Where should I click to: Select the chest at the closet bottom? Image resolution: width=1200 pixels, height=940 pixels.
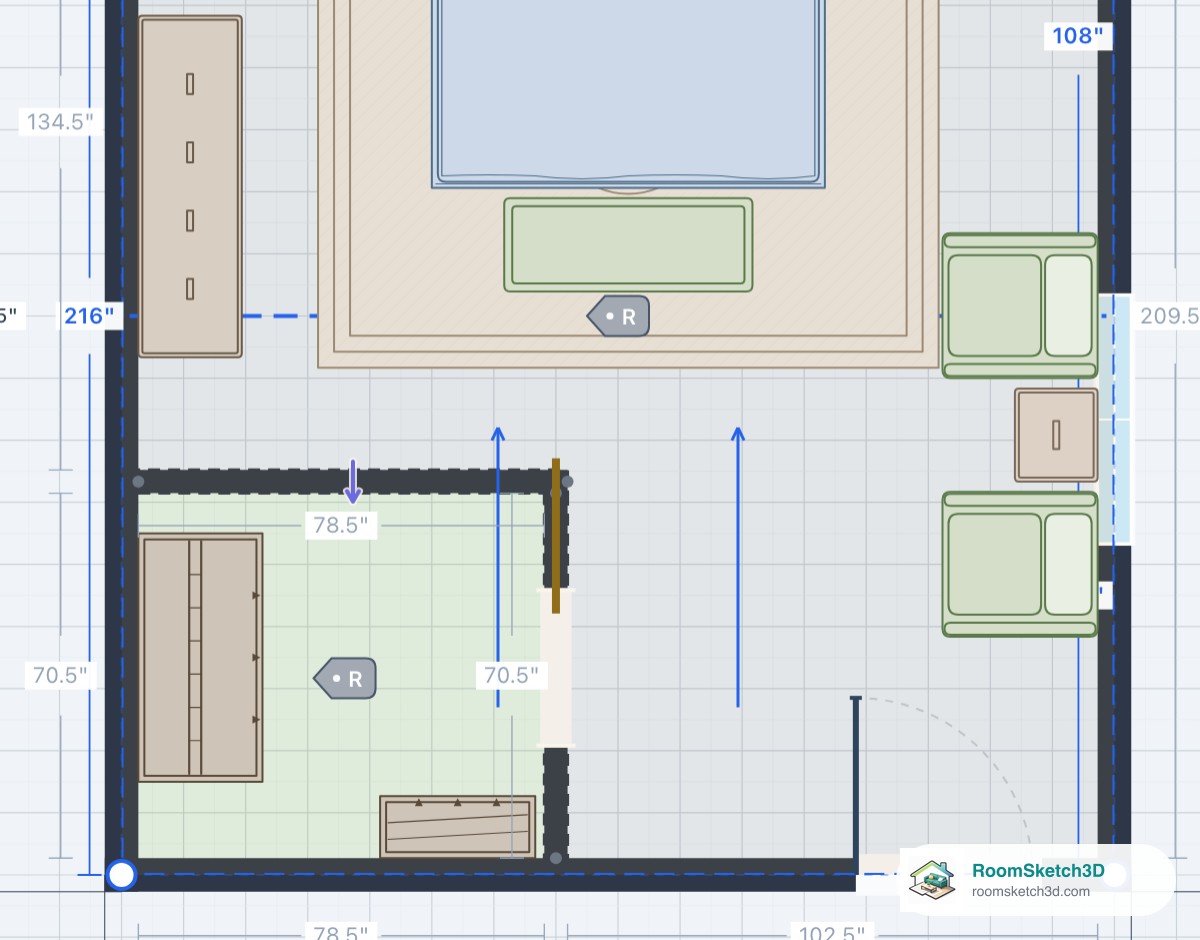click(458, 826)
